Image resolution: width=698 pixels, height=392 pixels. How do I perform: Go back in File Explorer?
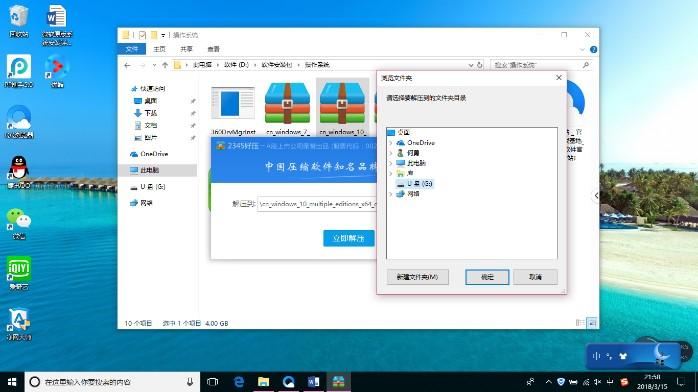click(128, 65)
